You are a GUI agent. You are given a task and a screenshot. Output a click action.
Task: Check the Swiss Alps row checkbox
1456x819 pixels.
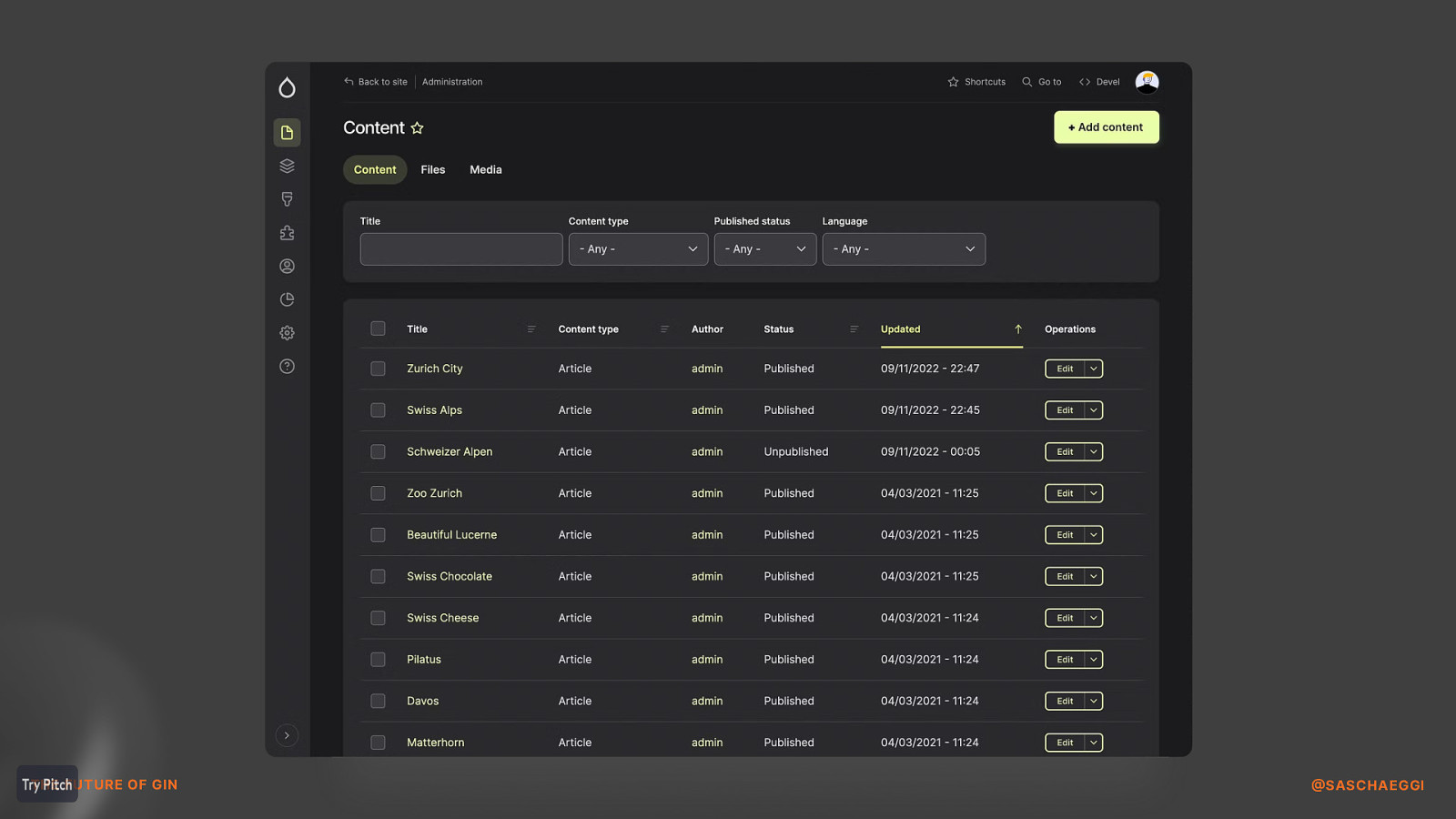click(378, 410)
